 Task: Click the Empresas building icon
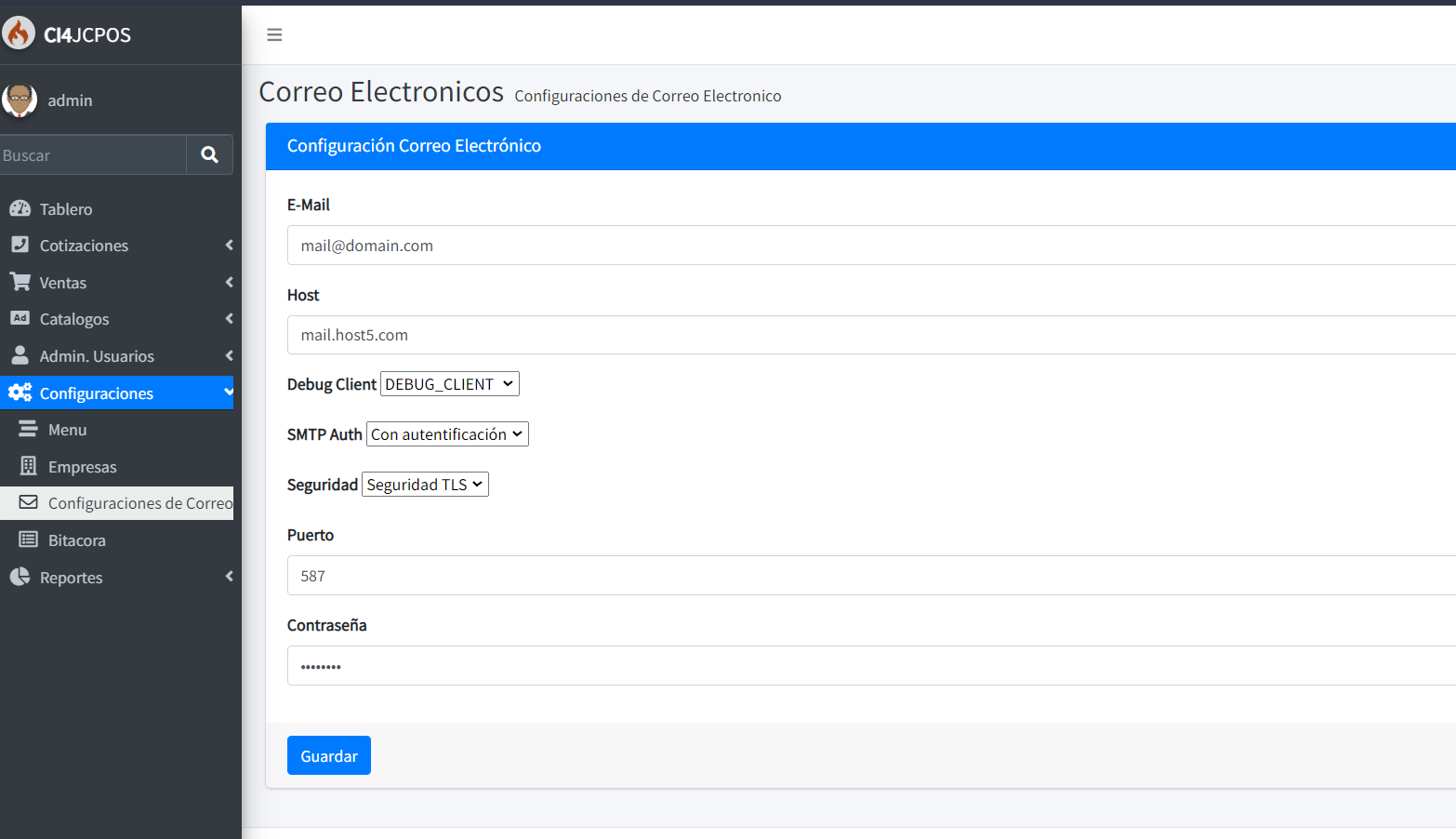click(29, 466)
